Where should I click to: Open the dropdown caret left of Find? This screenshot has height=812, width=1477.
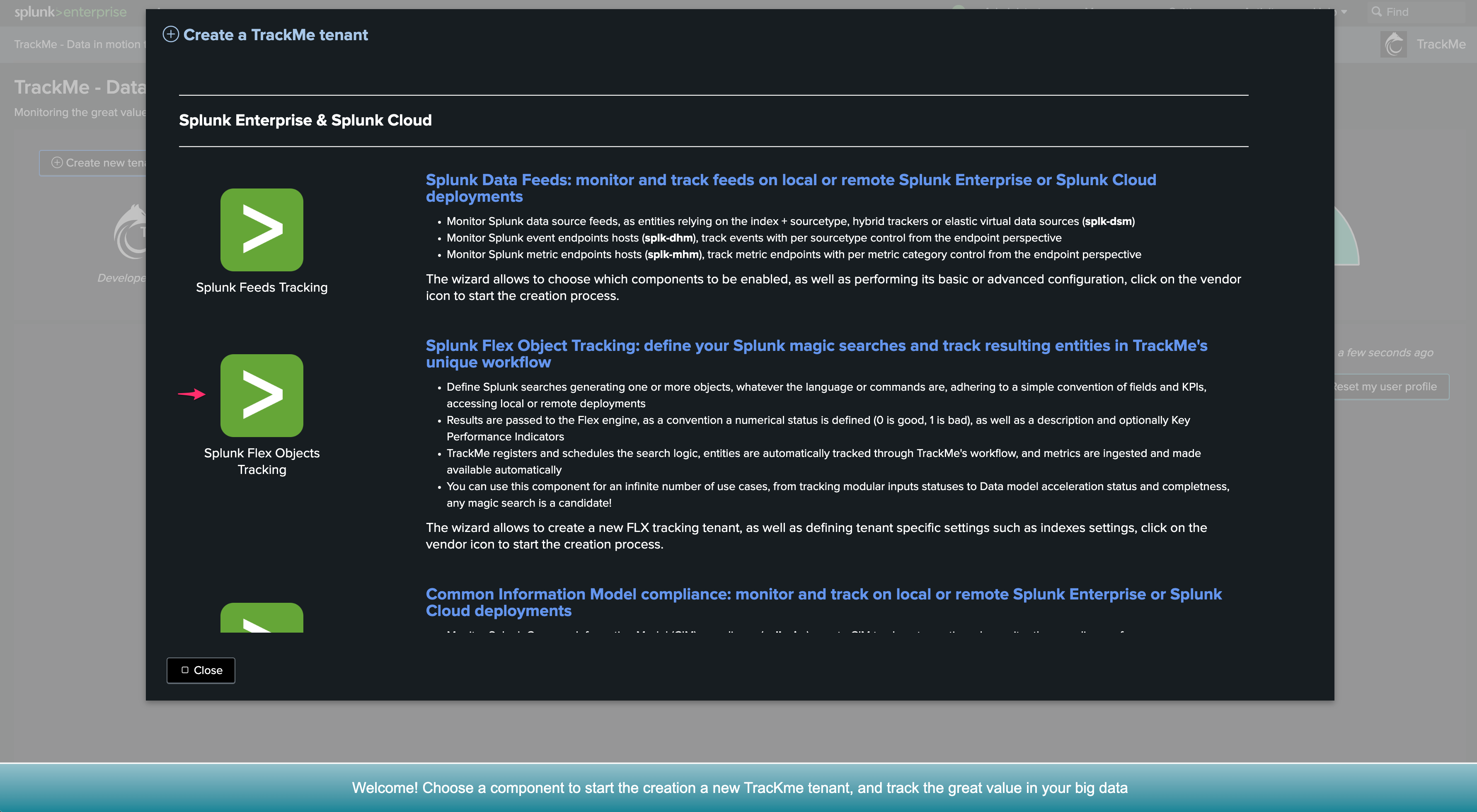point(1344,12)
